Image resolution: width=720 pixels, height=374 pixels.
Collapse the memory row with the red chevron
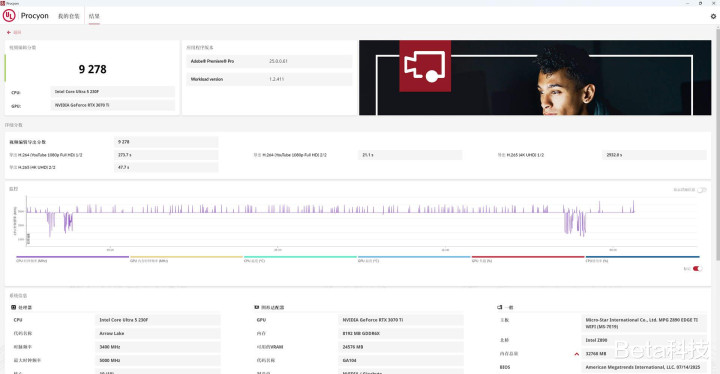576,354
